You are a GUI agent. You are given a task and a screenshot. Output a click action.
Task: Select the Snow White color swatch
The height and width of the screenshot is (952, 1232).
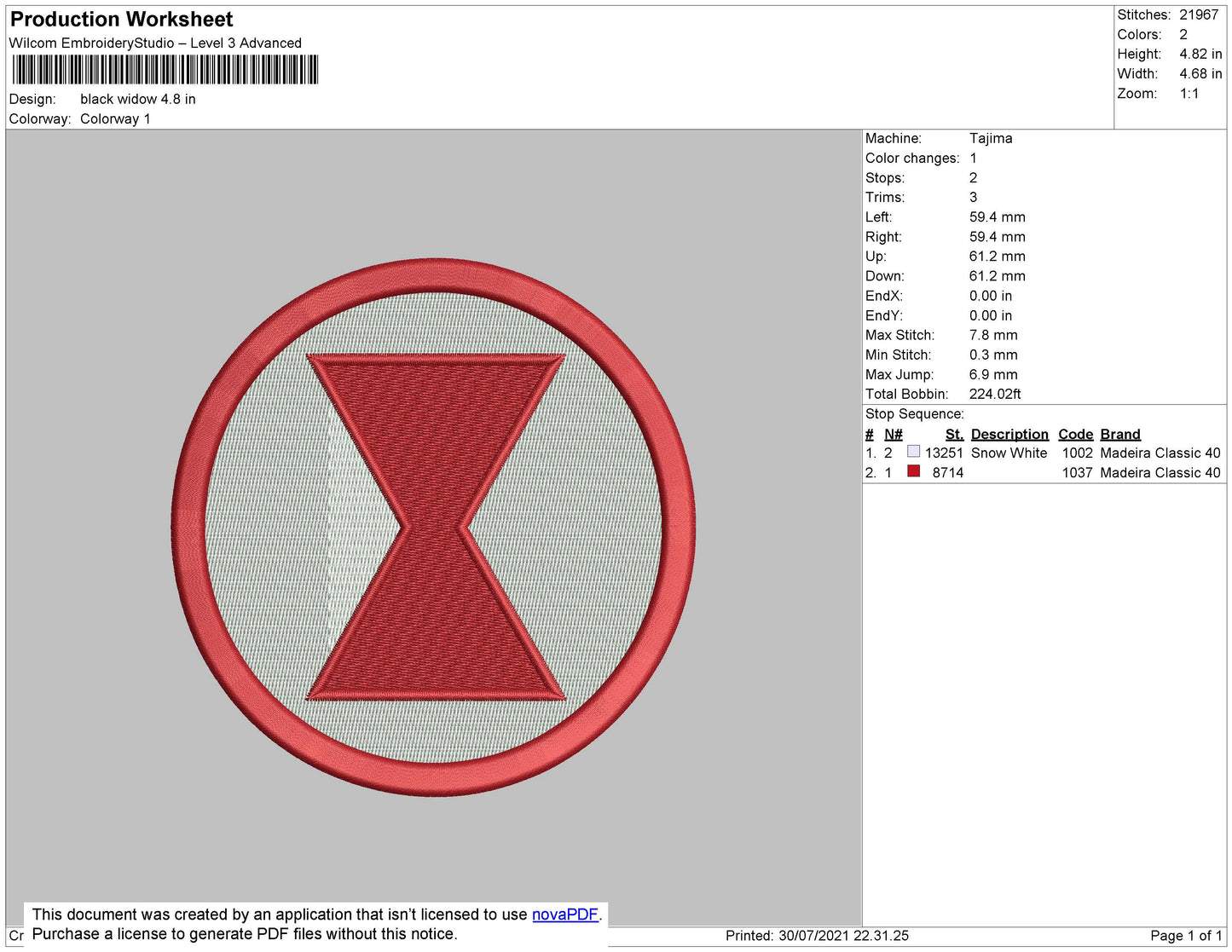[x=913, y=451]
